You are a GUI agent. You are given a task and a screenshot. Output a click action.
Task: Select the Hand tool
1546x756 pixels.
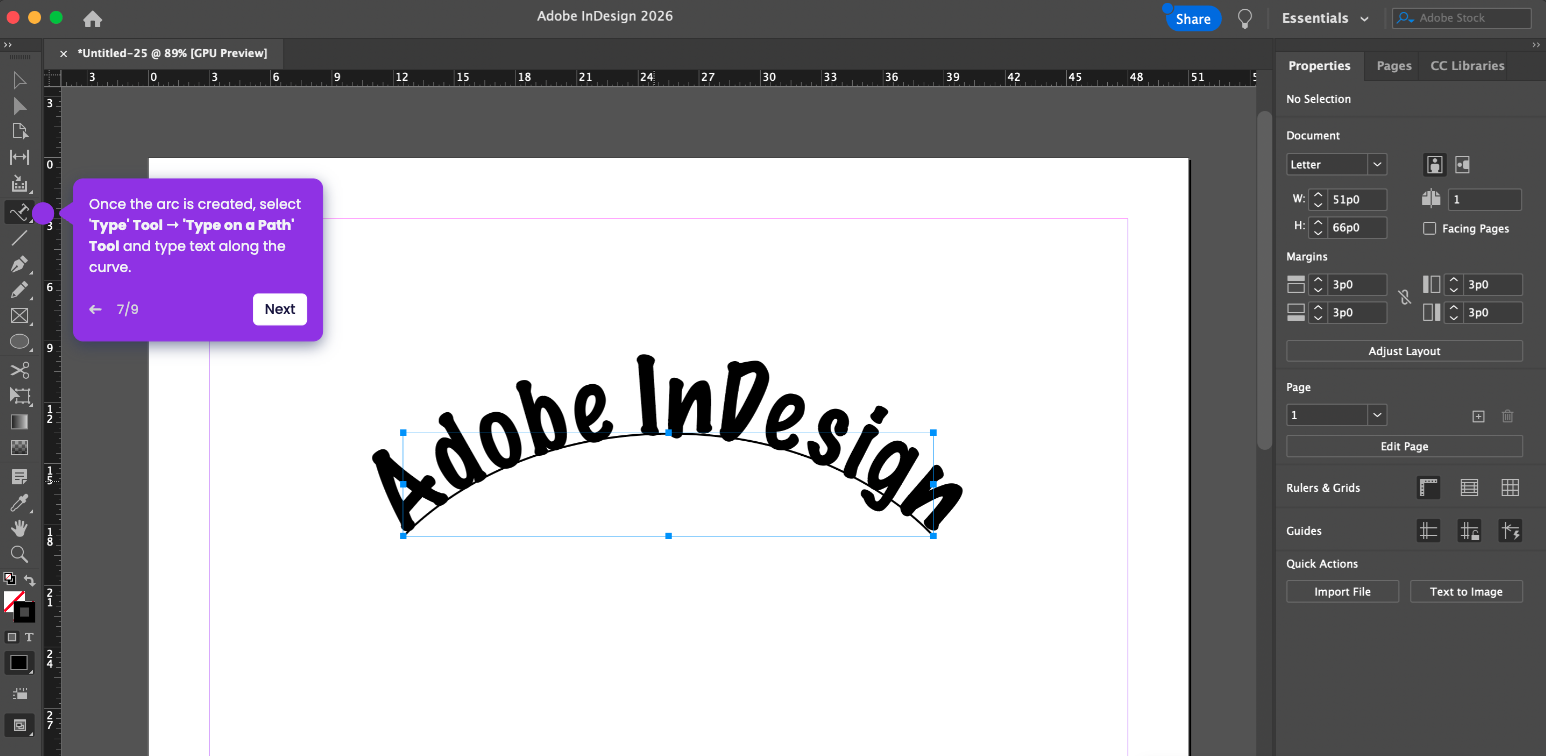(x=19, y=528)
